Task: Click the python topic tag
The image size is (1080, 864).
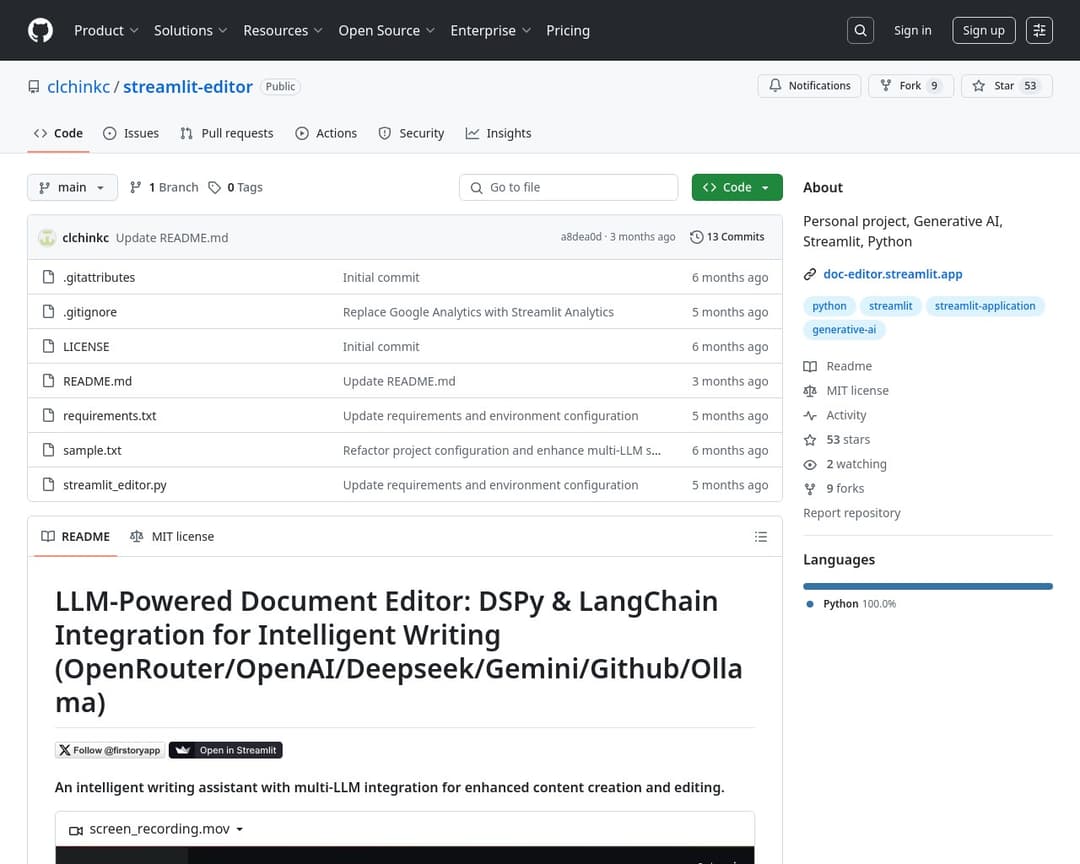Action: point(829,306)
